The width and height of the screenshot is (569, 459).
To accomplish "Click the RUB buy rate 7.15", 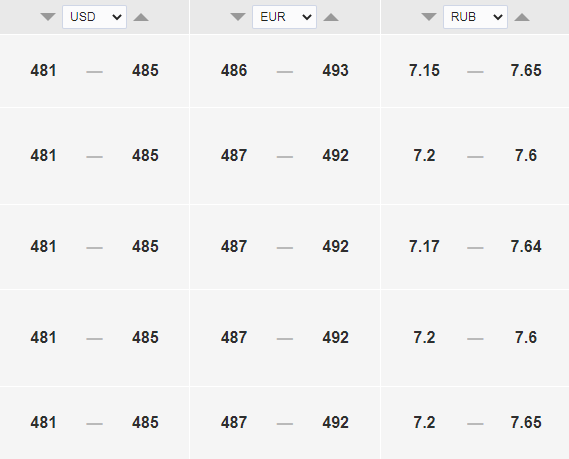I will point(424,70).
